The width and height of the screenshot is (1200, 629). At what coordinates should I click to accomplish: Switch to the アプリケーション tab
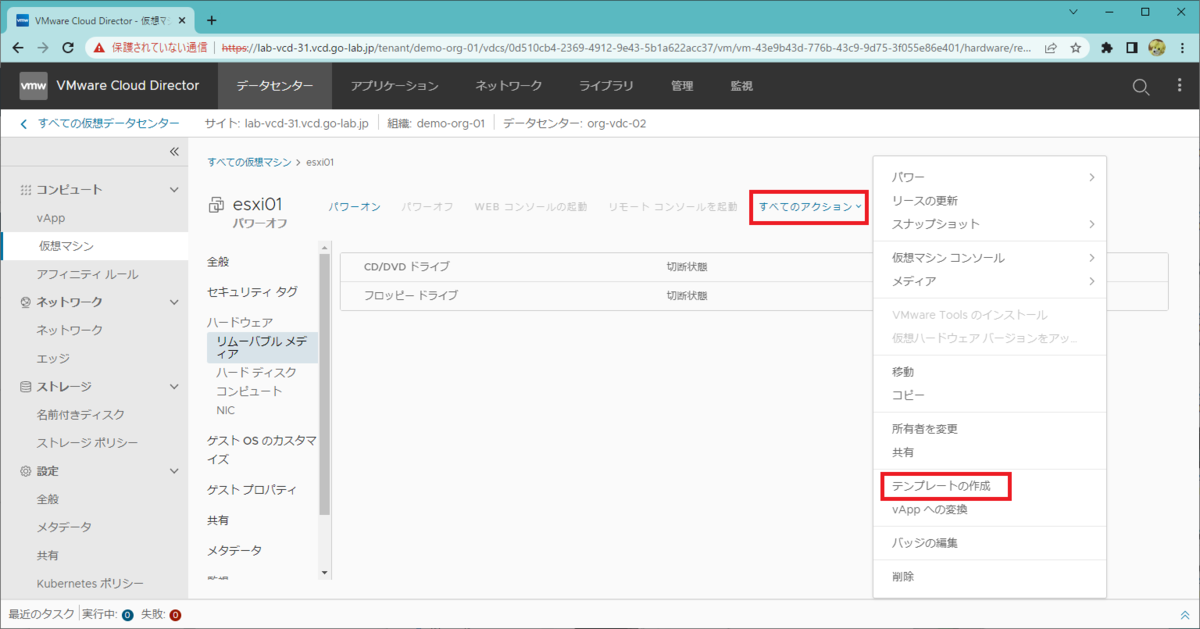394,86
